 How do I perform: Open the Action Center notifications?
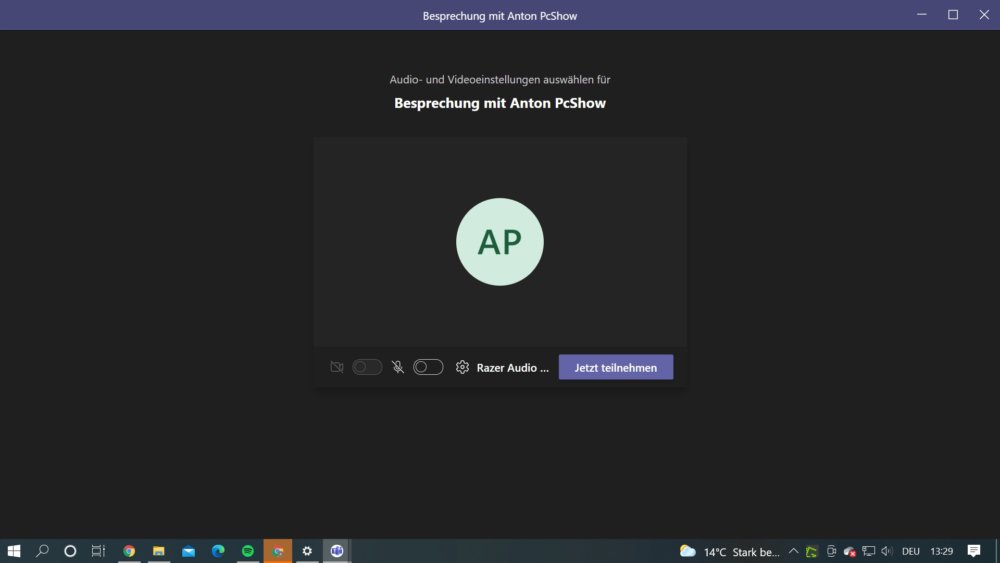point(973,551)
